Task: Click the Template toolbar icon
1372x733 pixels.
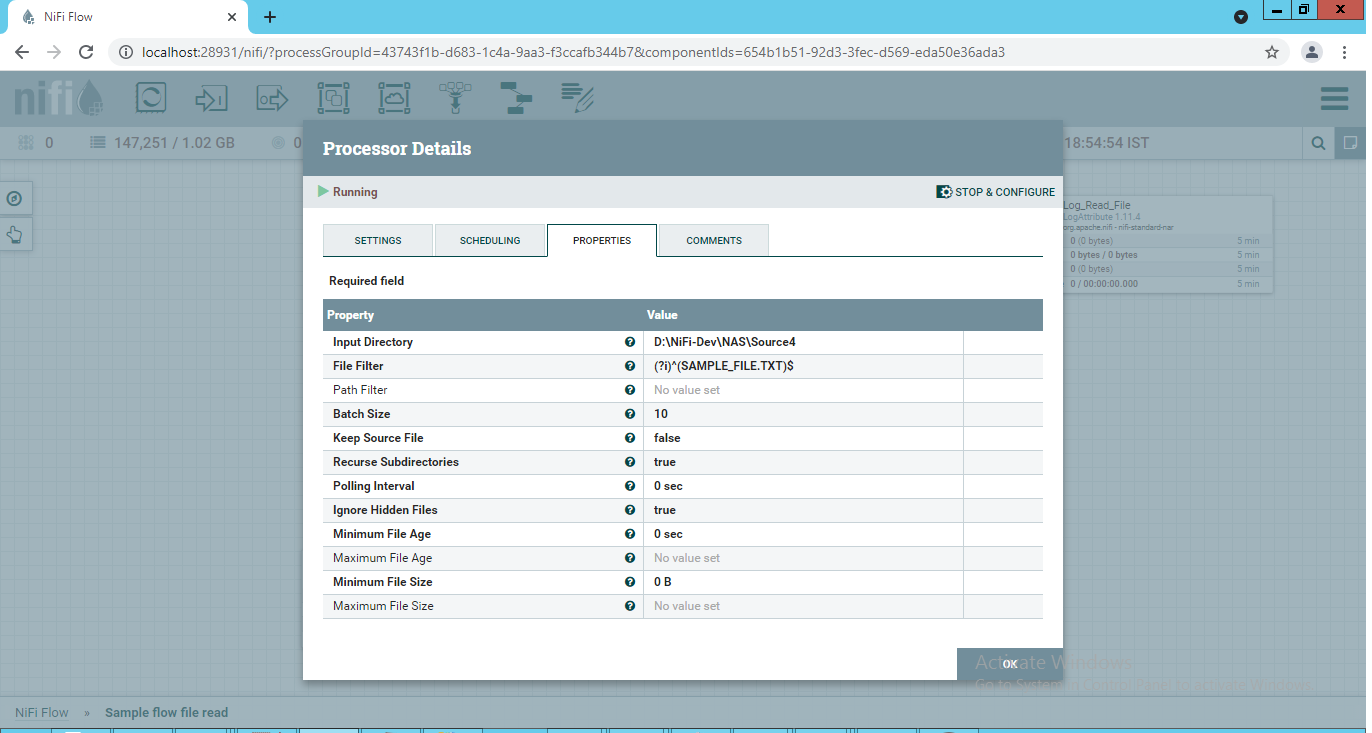Action: [x=516, y=98]
